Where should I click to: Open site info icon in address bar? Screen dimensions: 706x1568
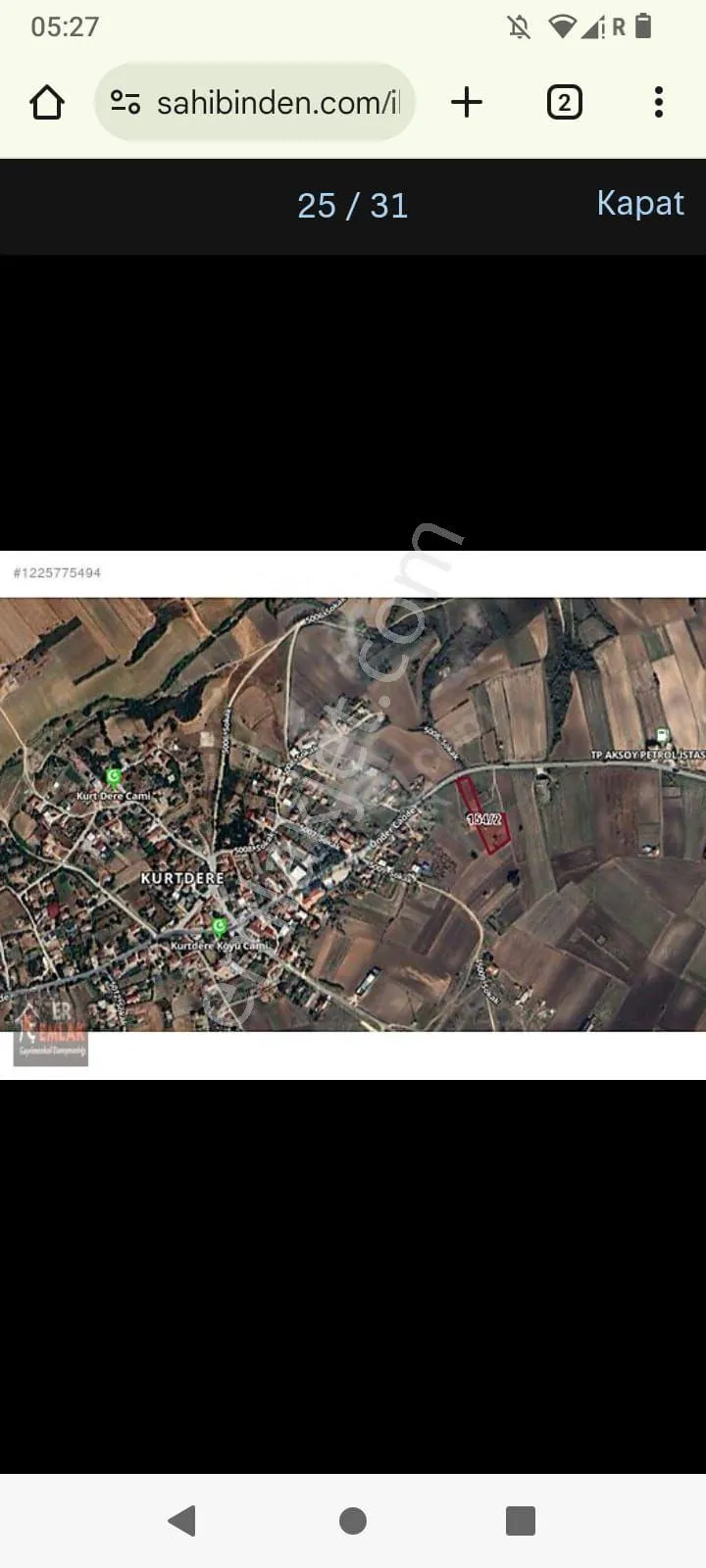pyautogui.click(x=126, y=102)
